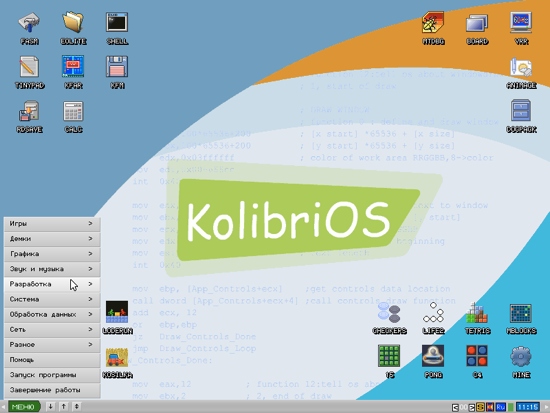Open the 15 puzzle game icon
550x413 pixels.
(389, 361)
